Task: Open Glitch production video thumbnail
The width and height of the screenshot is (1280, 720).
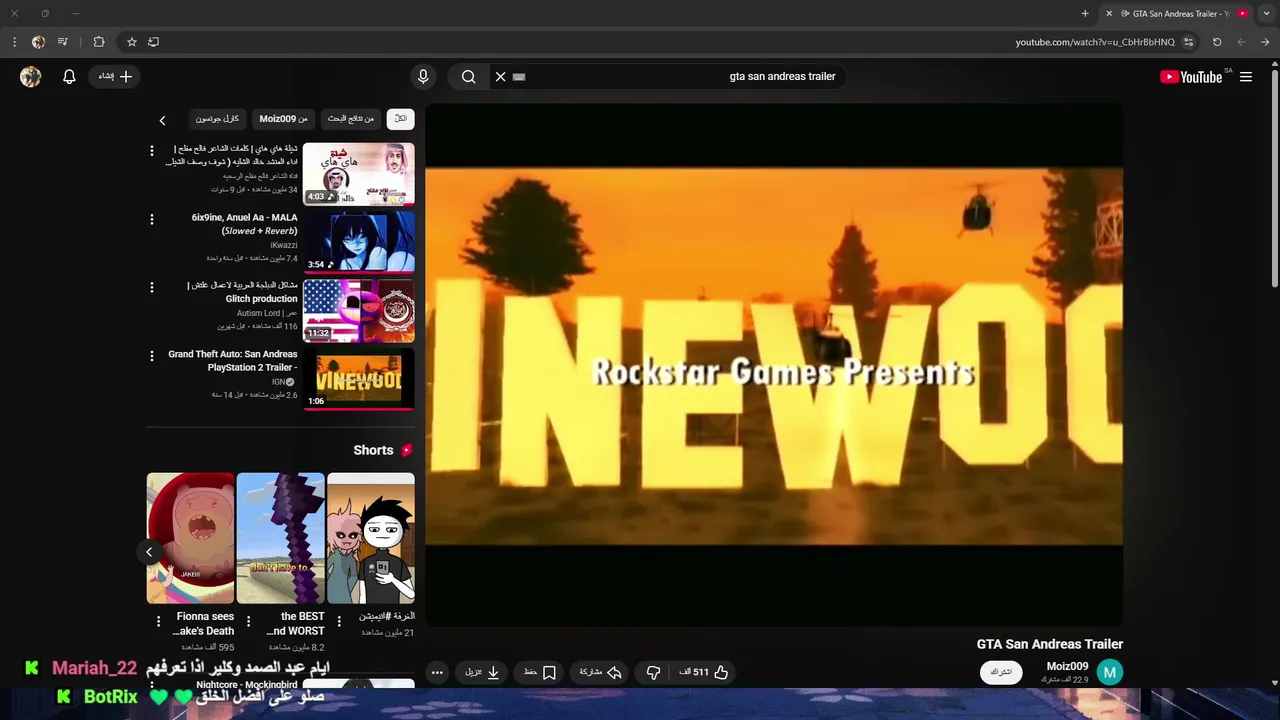Action: [x=359, y=310]
